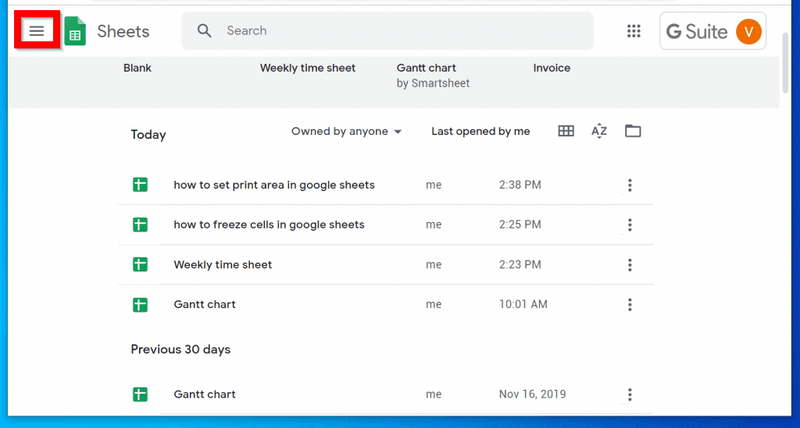Choose the Blank template
Viewport: 800px width, 428px height.
tap(137, 68)
